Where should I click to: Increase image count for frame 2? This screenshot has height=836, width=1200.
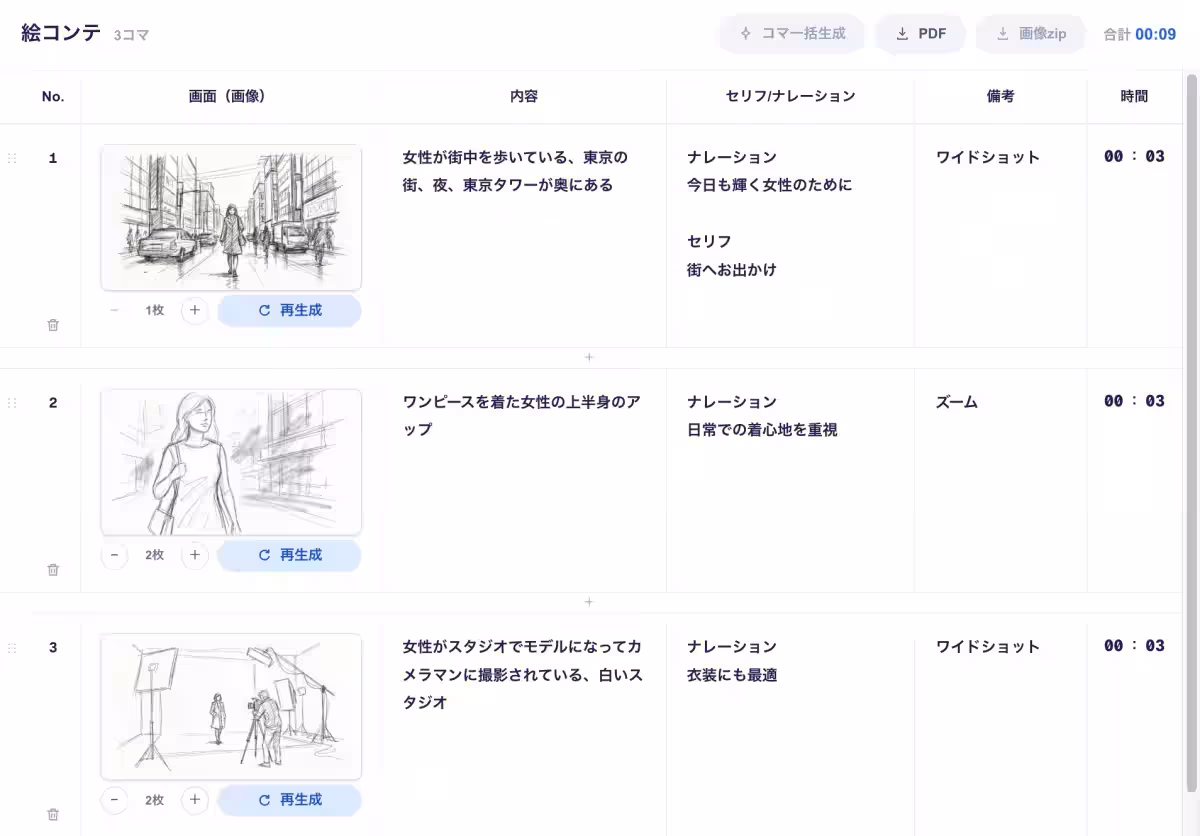coord(195,555)
